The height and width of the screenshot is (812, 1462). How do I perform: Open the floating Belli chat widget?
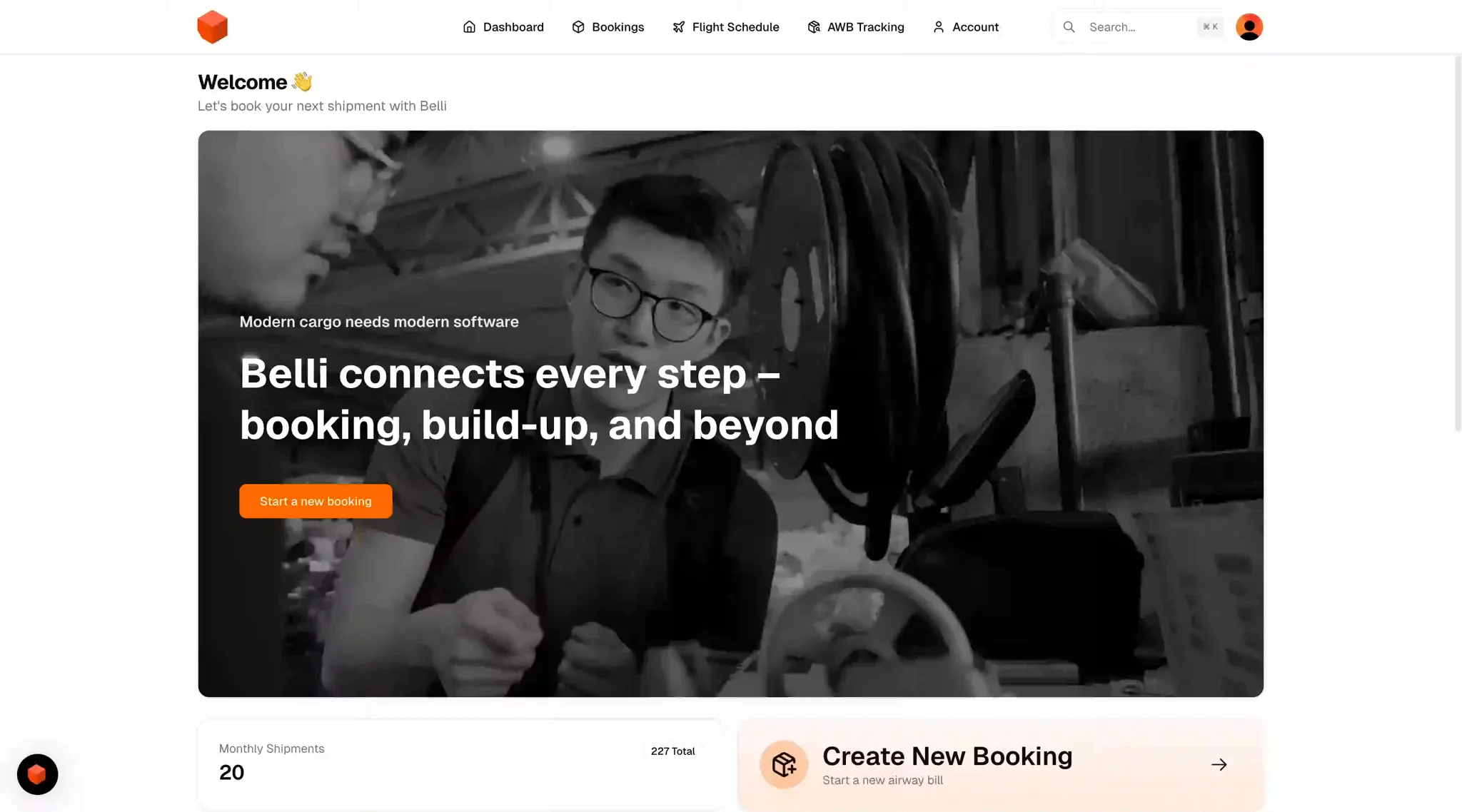[37, 774]
